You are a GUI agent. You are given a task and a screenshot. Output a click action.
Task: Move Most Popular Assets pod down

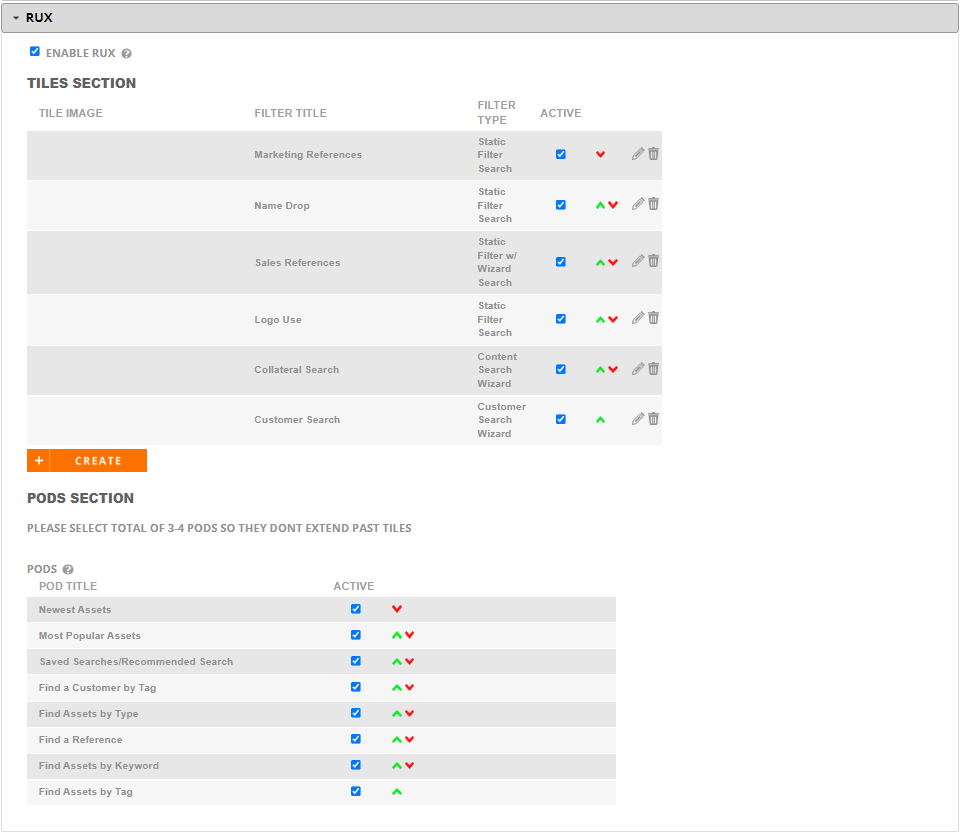tap(409, 635)
